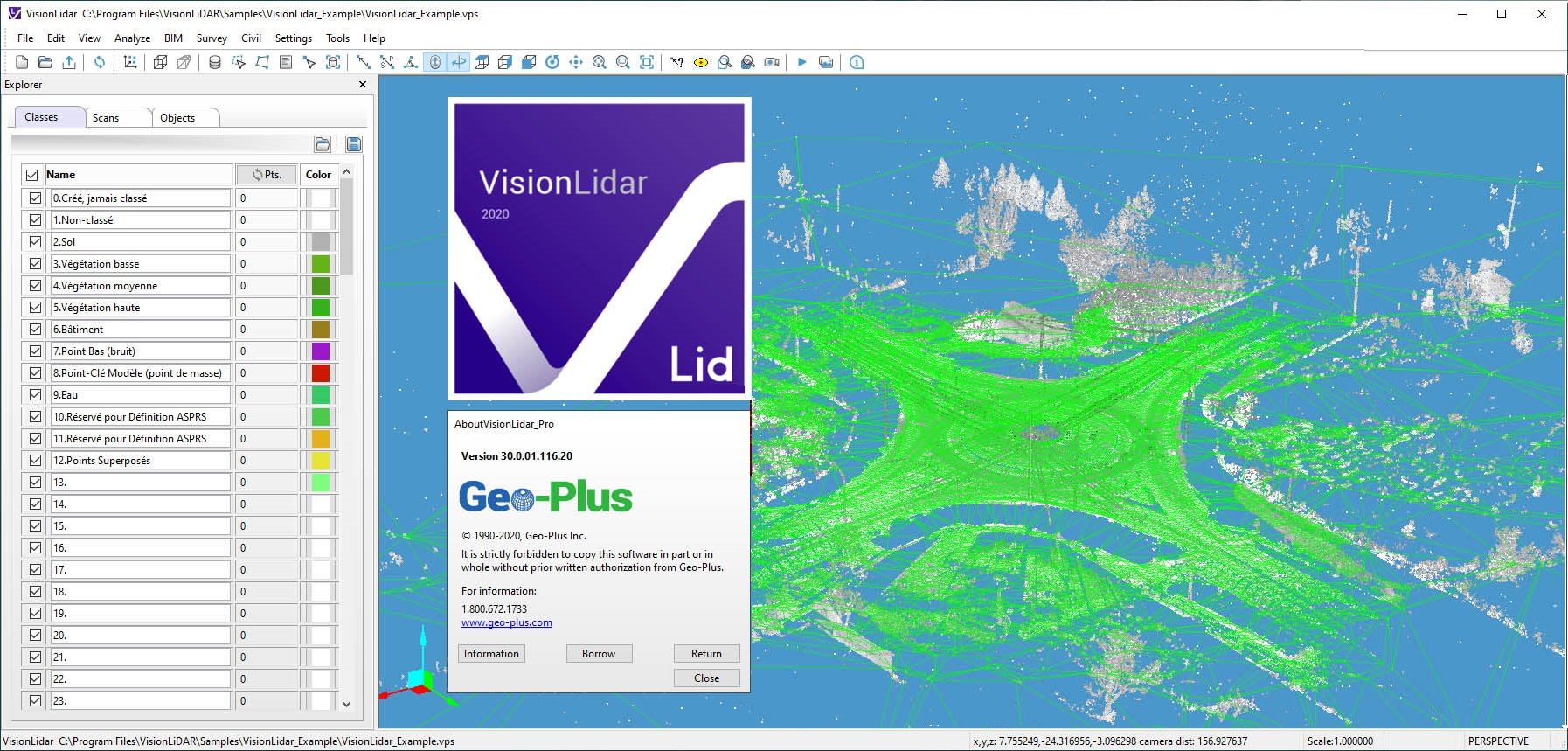Screen dimensions: 1568x751
Task: Click the Information button in About dialog
Action: coord(491,654)
